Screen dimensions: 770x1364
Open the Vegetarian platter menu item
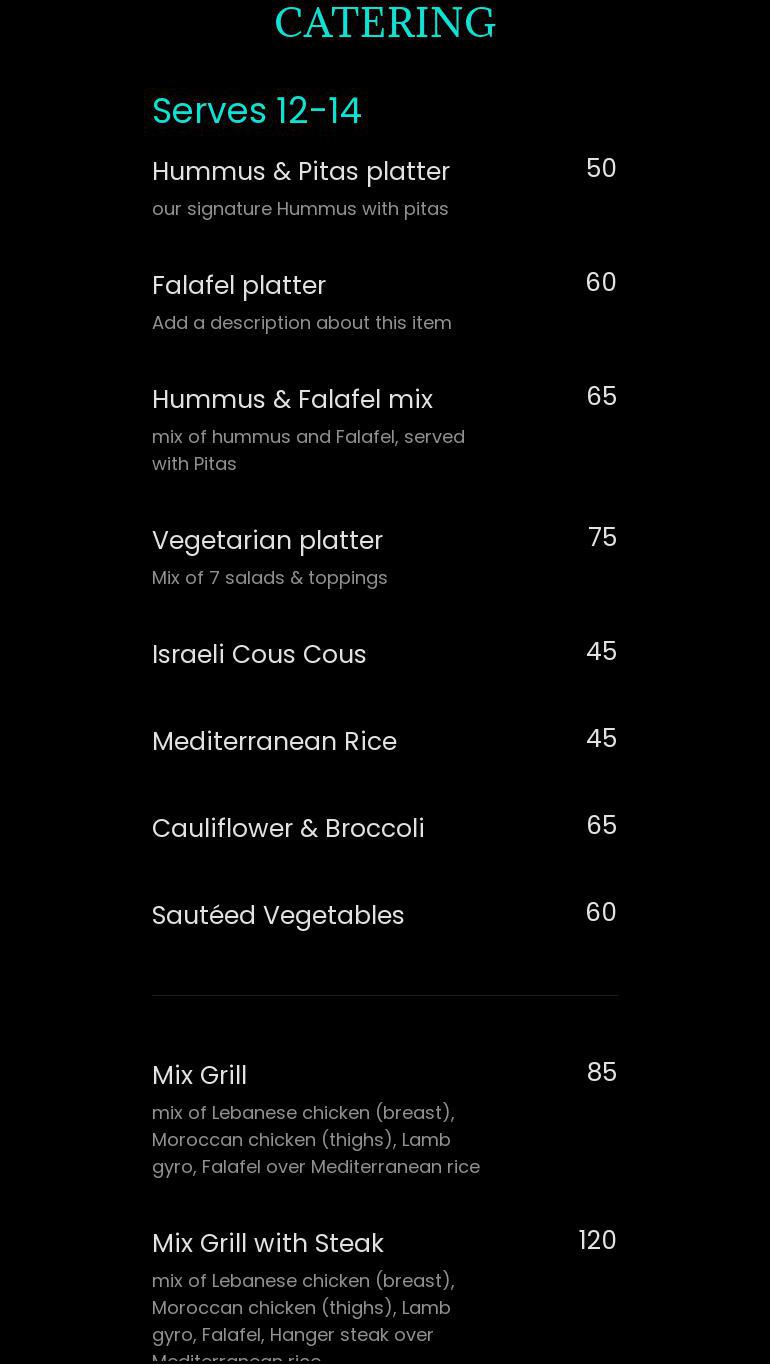267,540
